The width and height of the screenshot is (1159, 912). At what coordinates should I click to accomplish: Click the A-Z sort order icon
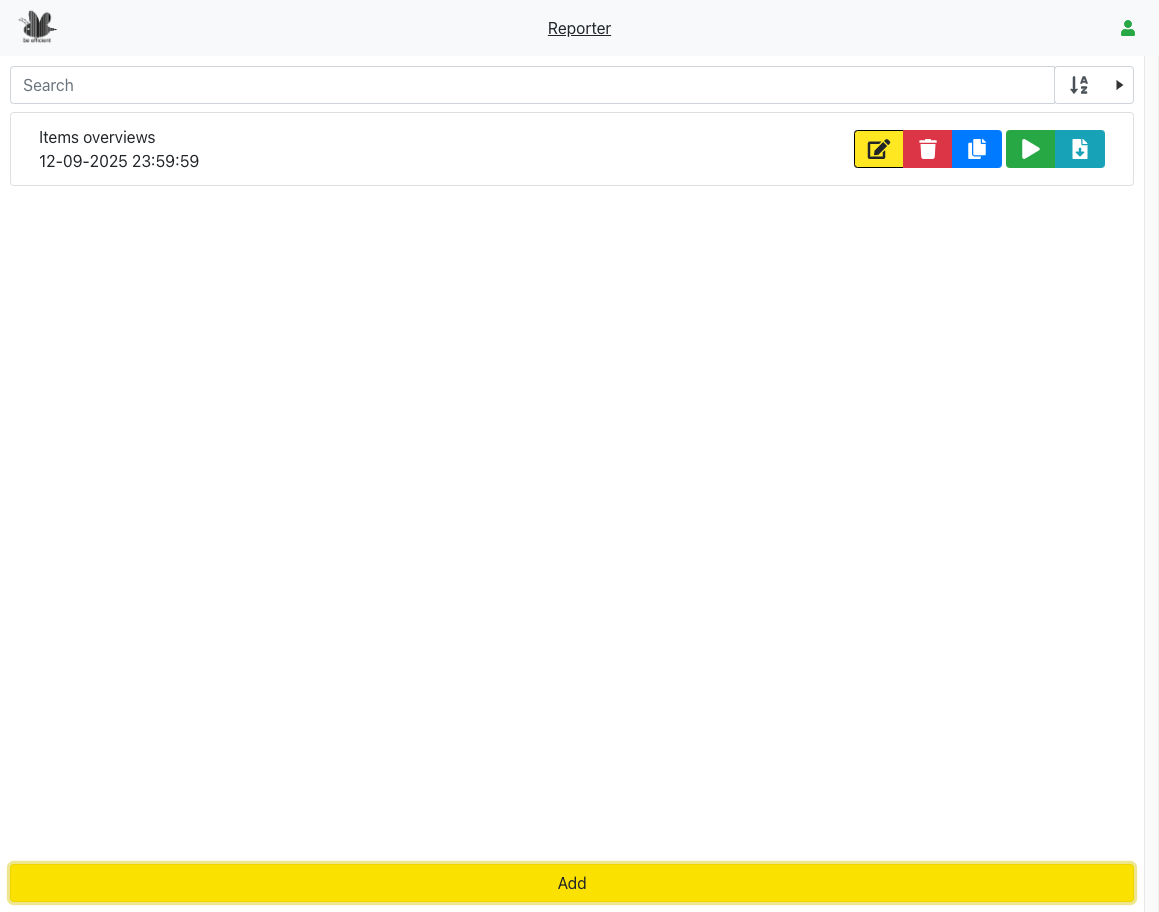(x=1079, y=85)
